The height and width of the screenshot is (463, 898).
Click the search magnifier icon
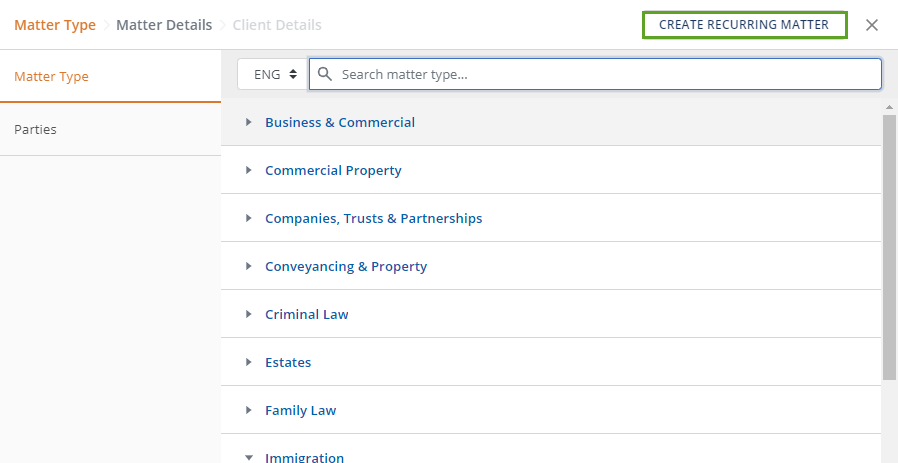point(325,74)
